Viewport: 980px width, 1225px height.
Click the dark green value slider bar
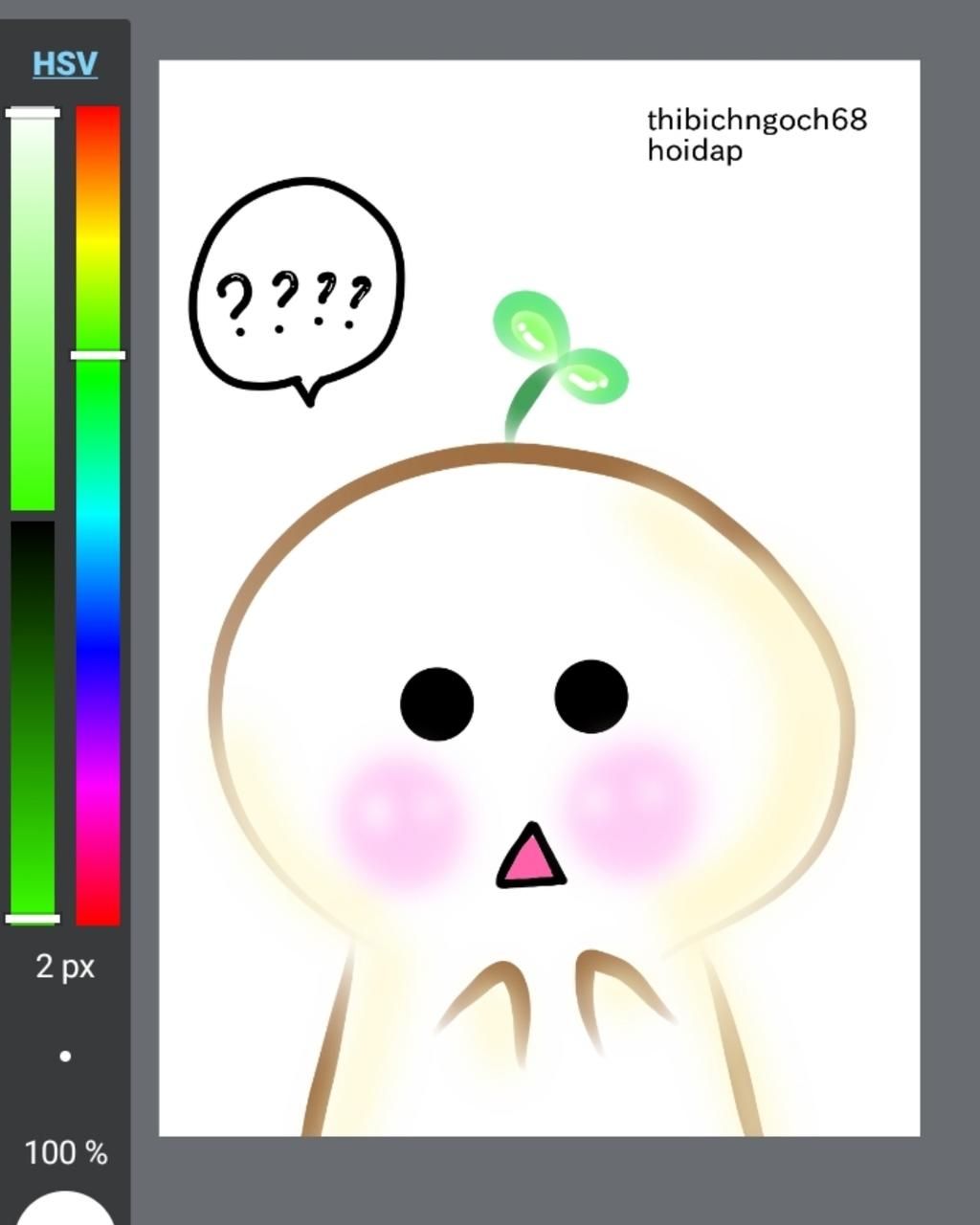coord(33,723)
